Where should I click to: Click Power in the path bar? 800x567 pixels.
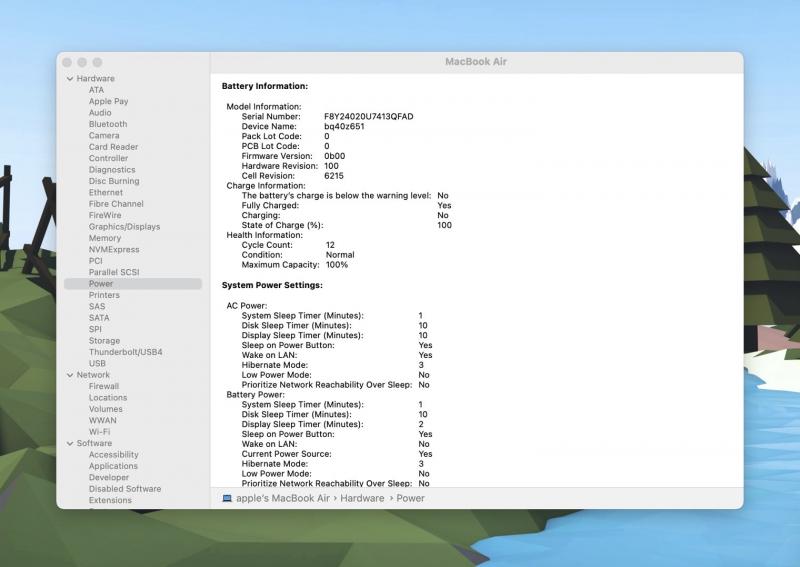(410, 499)
